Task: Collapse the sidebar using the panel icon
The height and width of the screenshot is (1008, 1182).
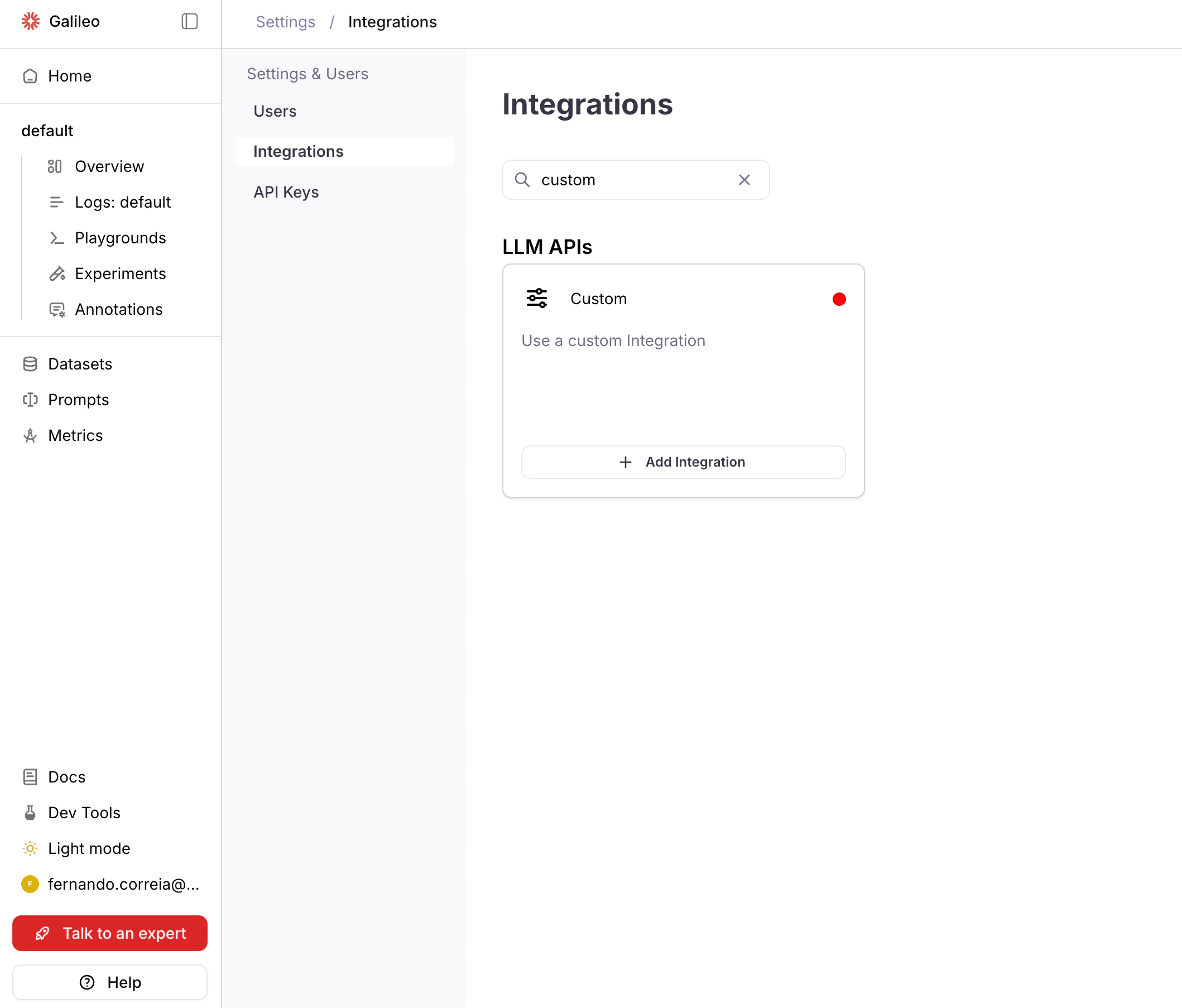Action: pyautogui.click(x=189, y=21)
